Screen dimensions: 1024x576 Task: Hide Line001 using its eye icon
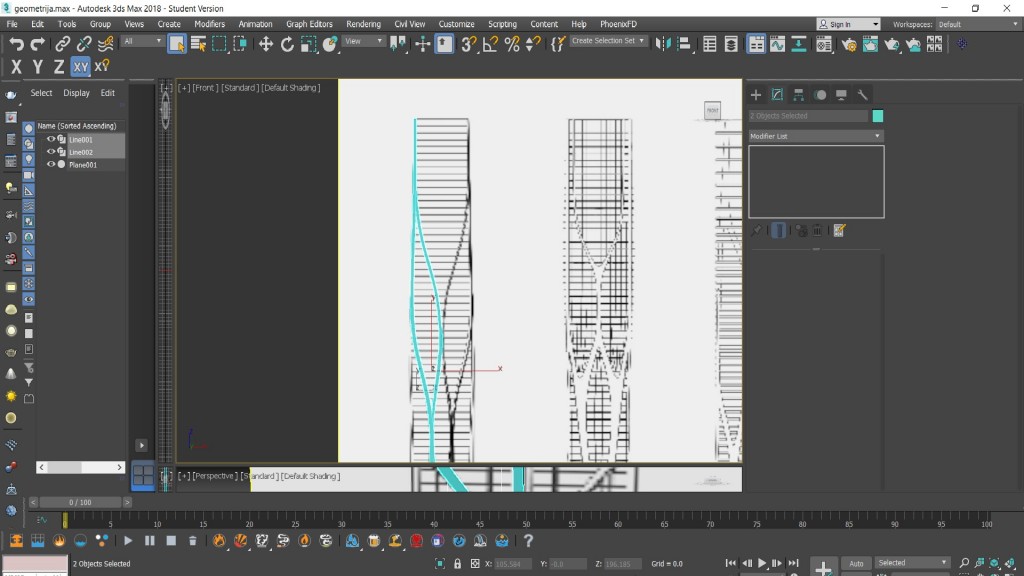[x=50, y=139]
